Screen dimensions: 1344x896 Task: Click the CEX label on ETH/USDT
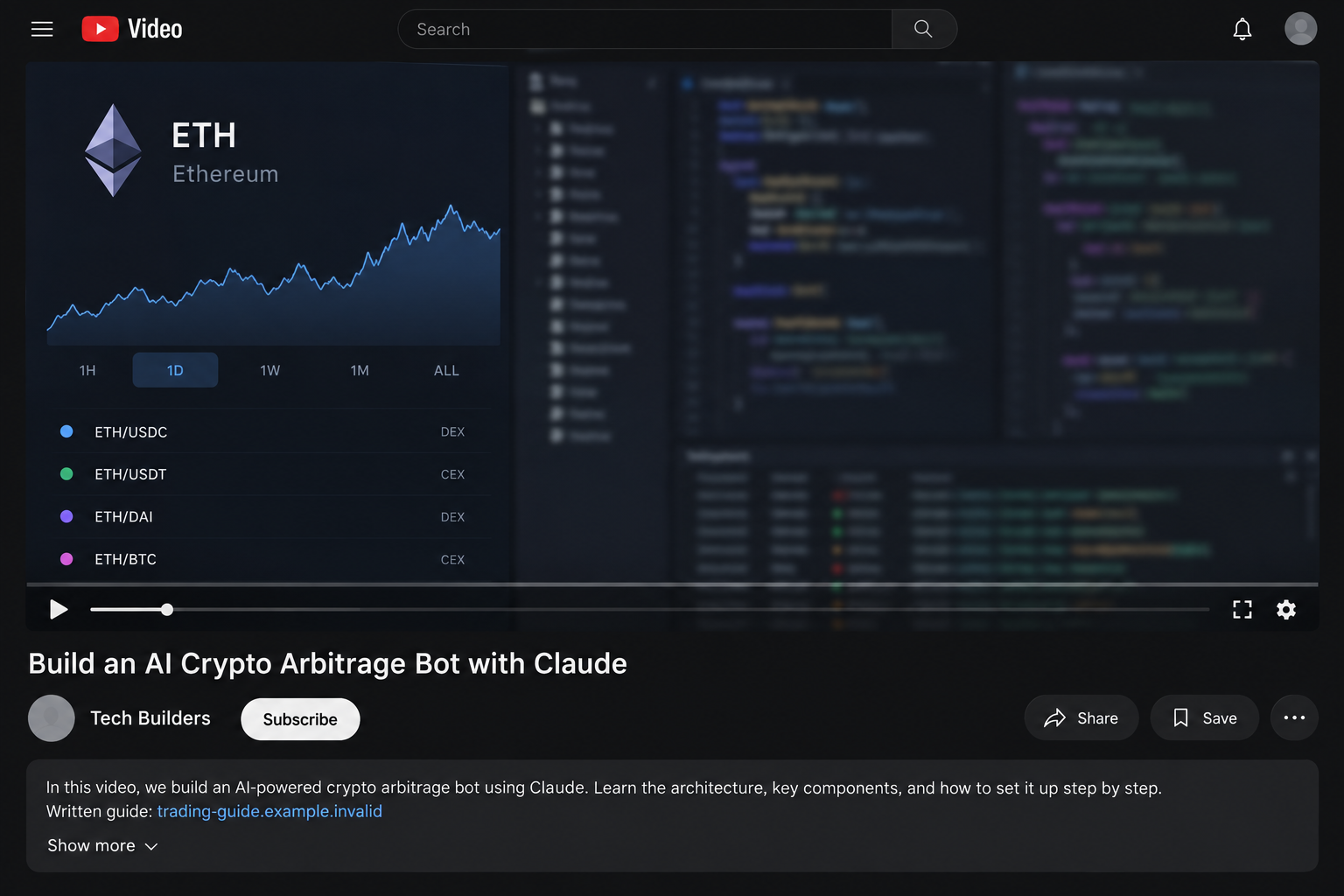452,474
